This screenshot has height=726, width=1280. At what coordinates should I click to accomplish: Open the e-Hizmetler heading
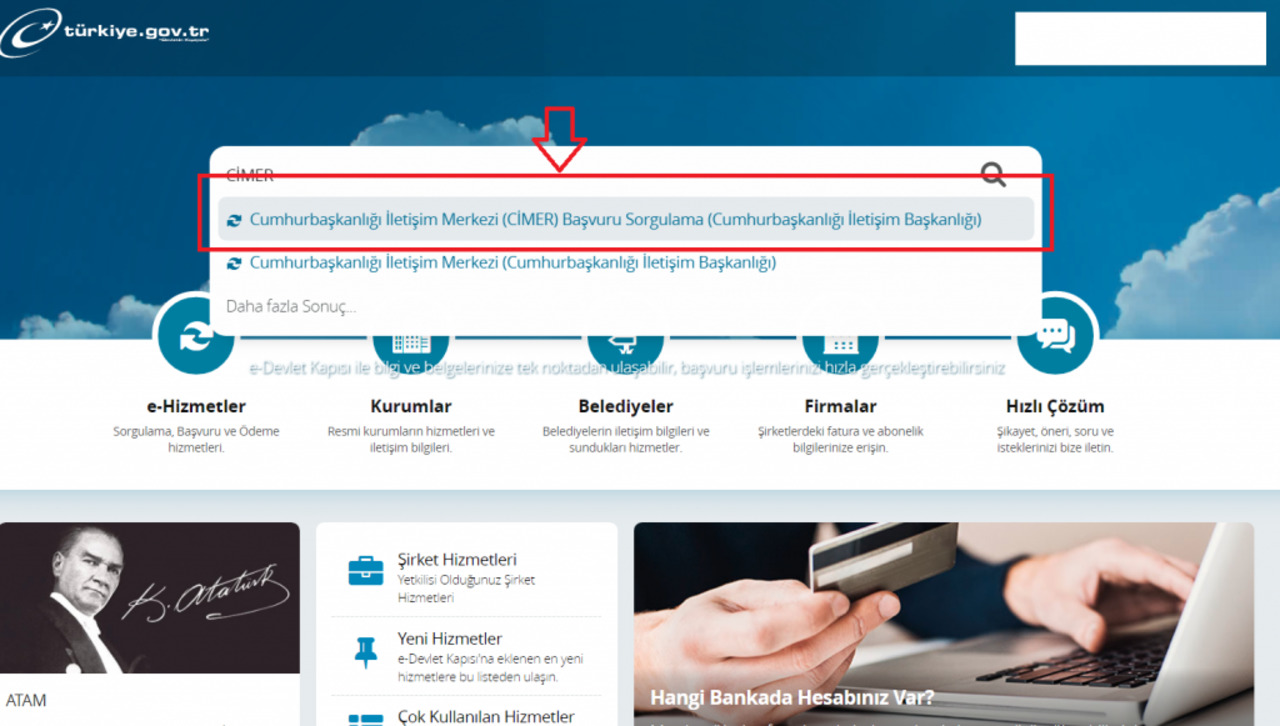pos(196,407)
